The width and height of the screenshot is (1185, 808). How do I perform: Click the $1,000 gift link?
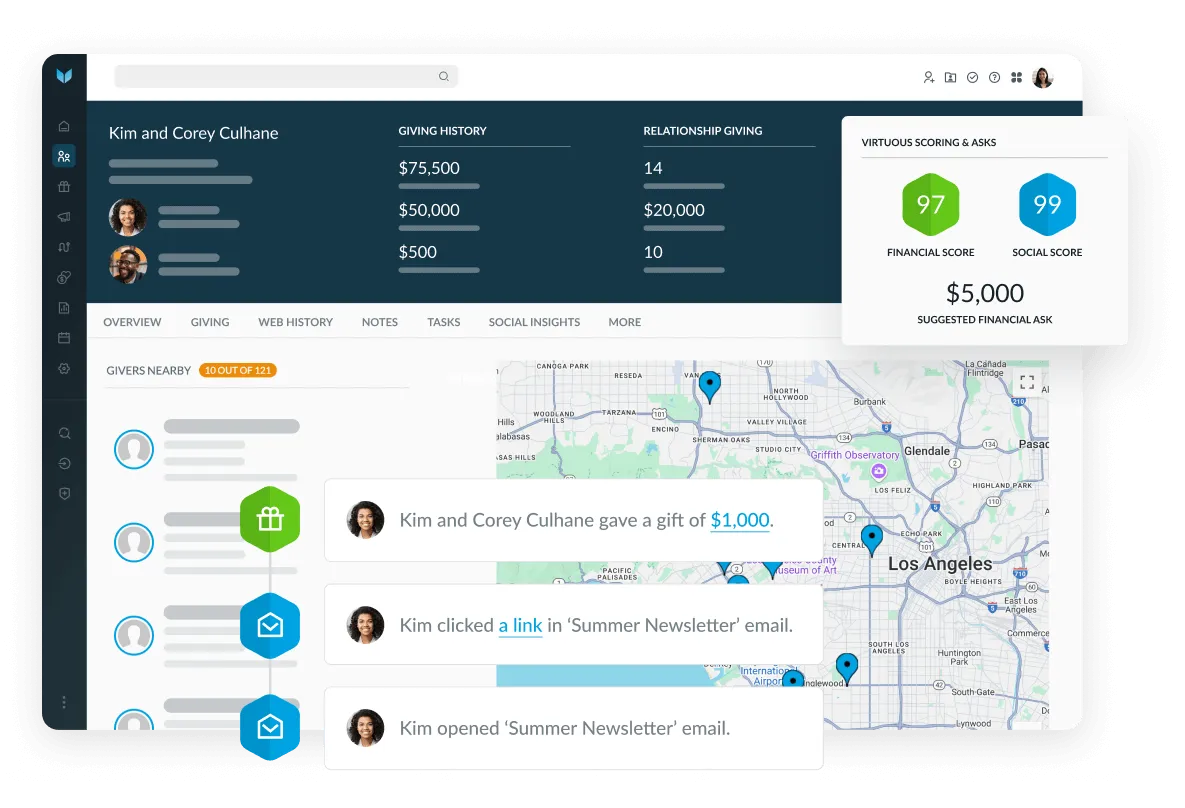(x=740, y=520)
